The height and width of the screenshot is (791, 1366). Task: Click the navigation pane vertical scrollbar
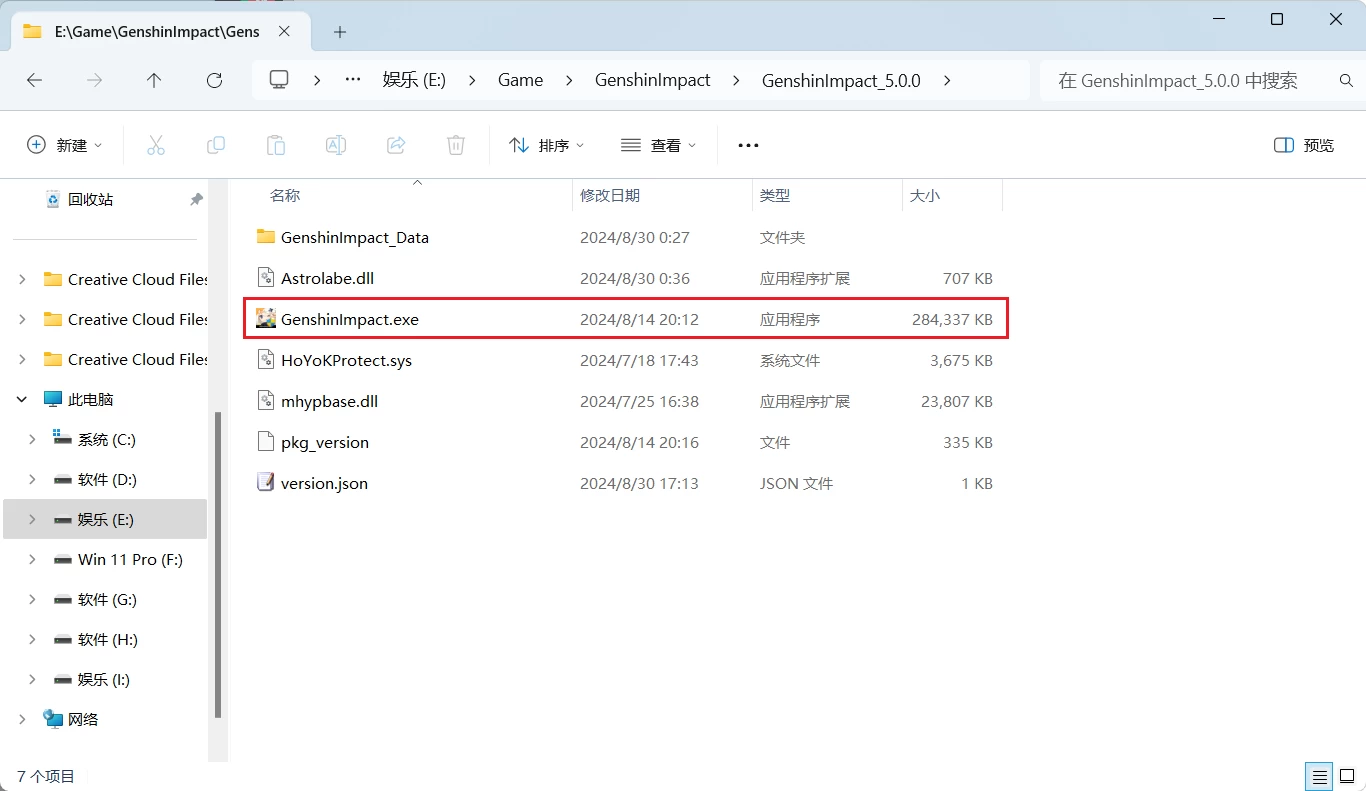[218, 564]
